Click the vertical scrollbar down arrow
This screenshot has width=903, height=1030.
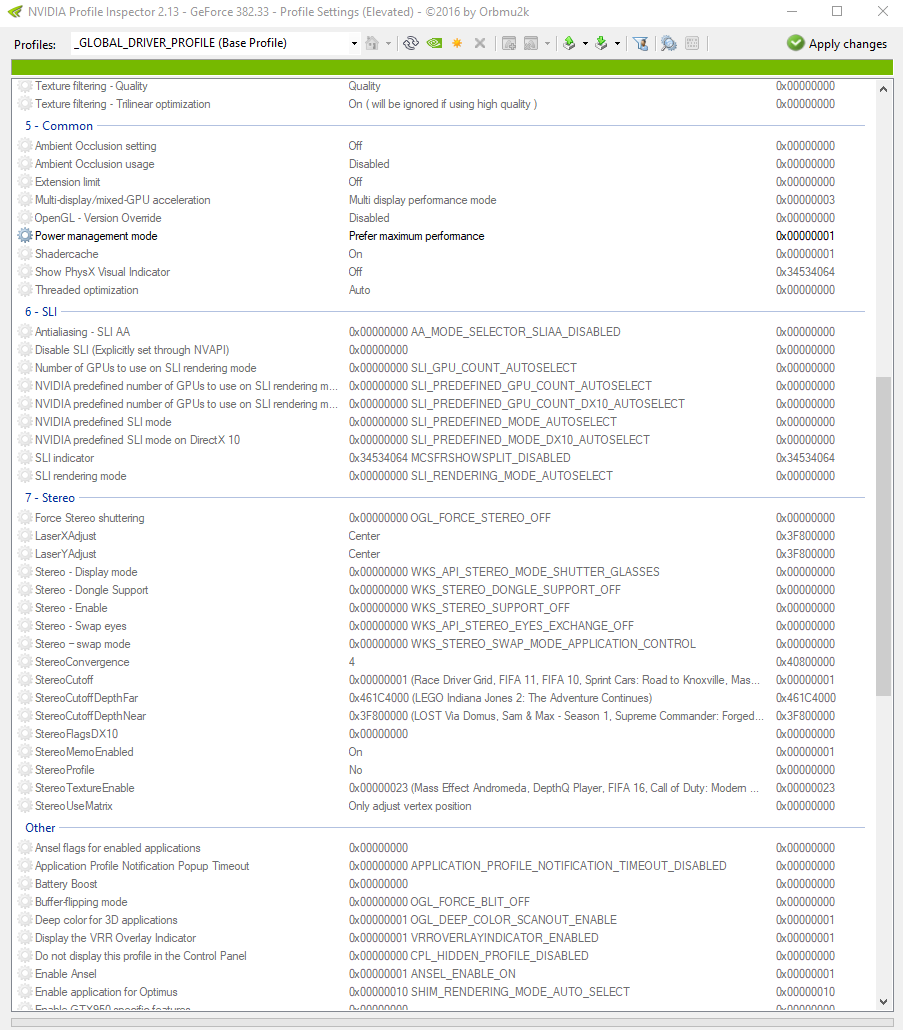point(883,1002)
